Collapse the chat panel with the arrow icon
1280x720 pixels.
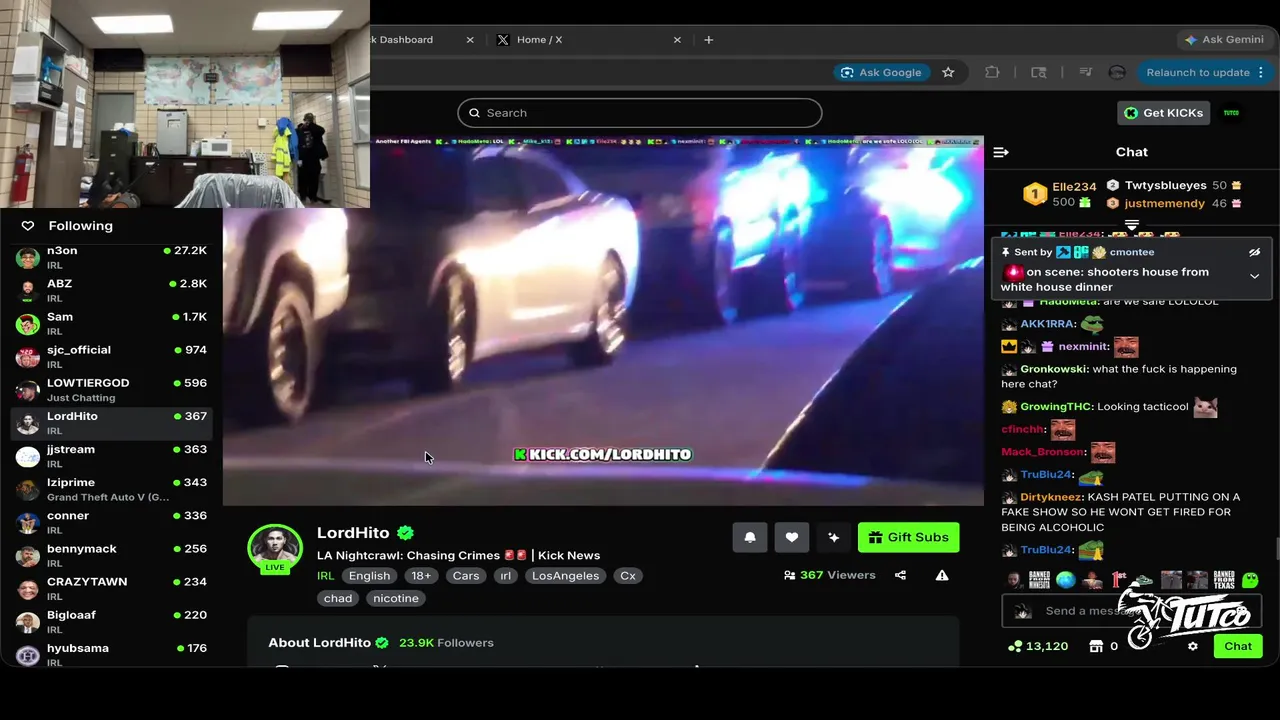tap(1001, 152)
